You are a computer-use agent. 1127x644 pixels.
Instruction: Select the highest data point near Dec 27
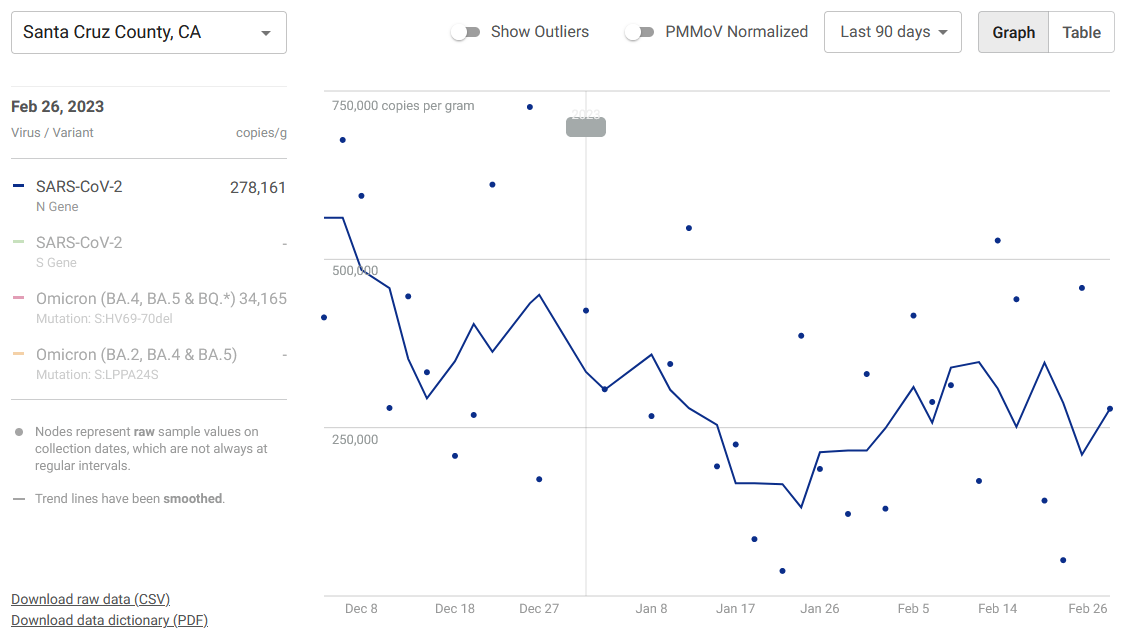[530, 107]
